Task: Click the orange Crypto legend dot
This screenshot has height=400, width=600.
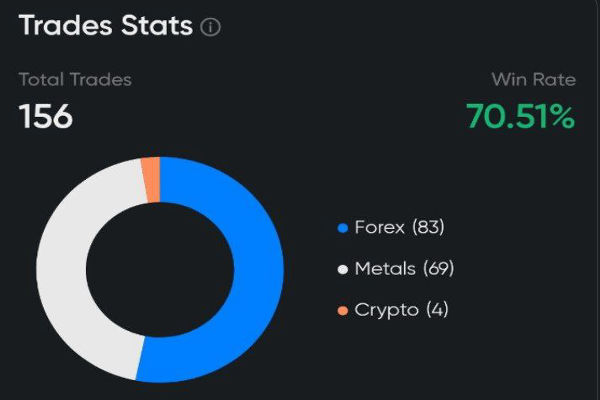Action: [343, 311]
